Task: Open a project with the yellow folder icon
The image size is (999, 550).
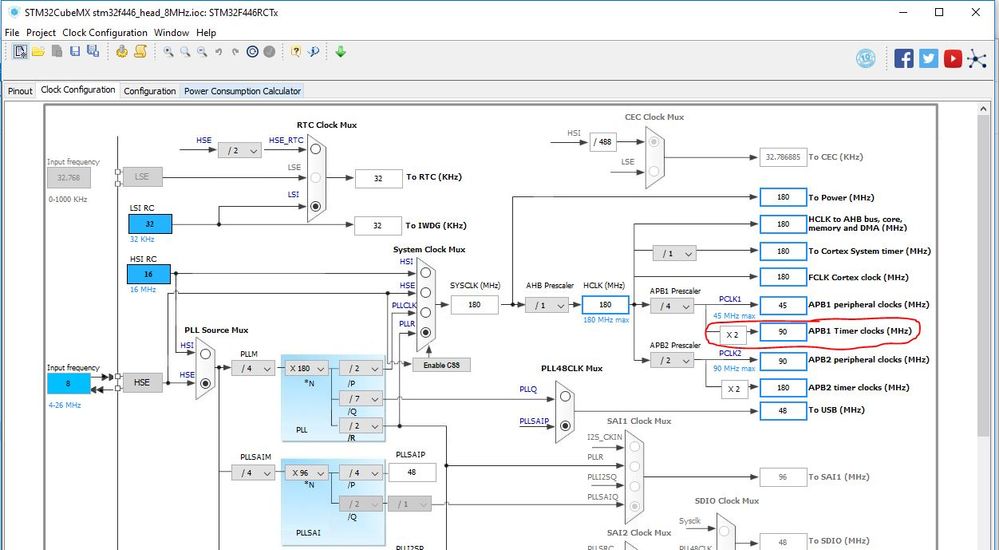Action: pos(38,52)
